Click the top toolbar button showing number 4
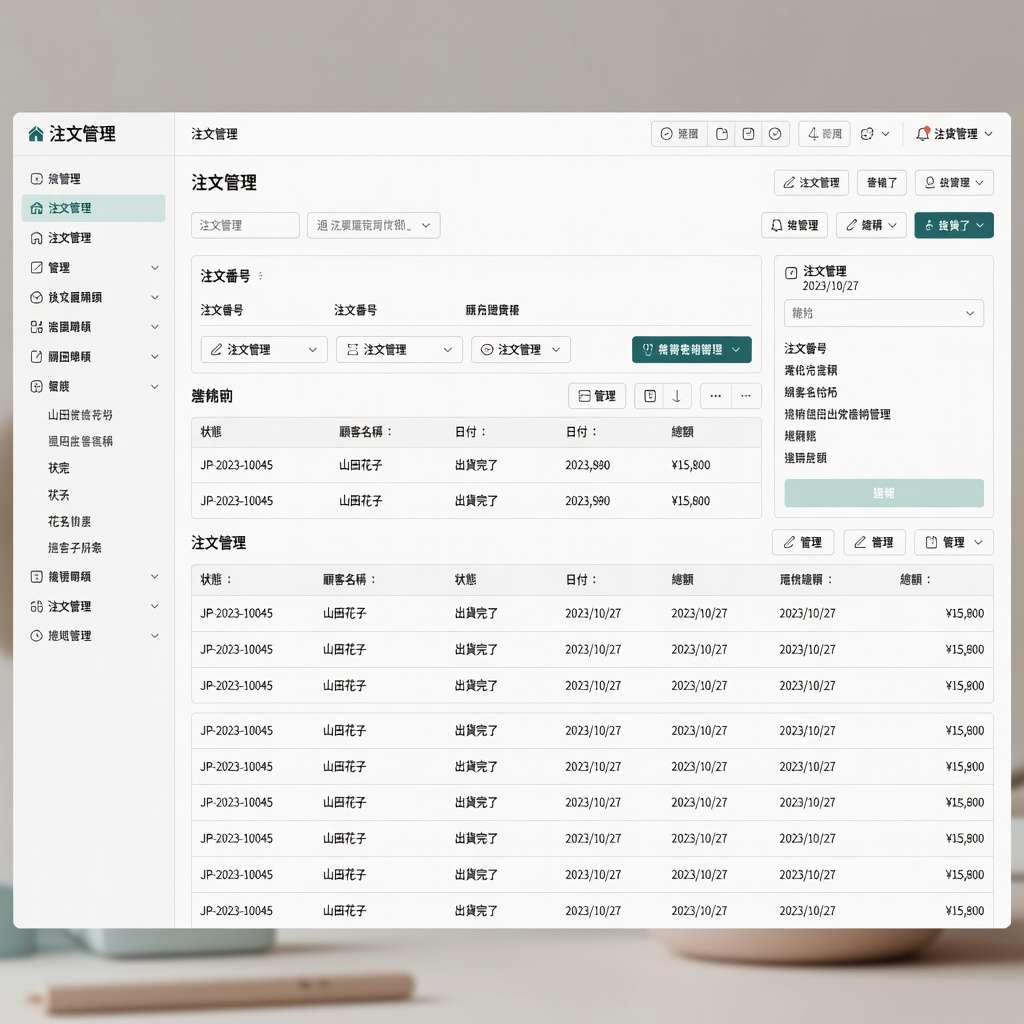Screen dimensions: 1024x1024 point(824,134)
